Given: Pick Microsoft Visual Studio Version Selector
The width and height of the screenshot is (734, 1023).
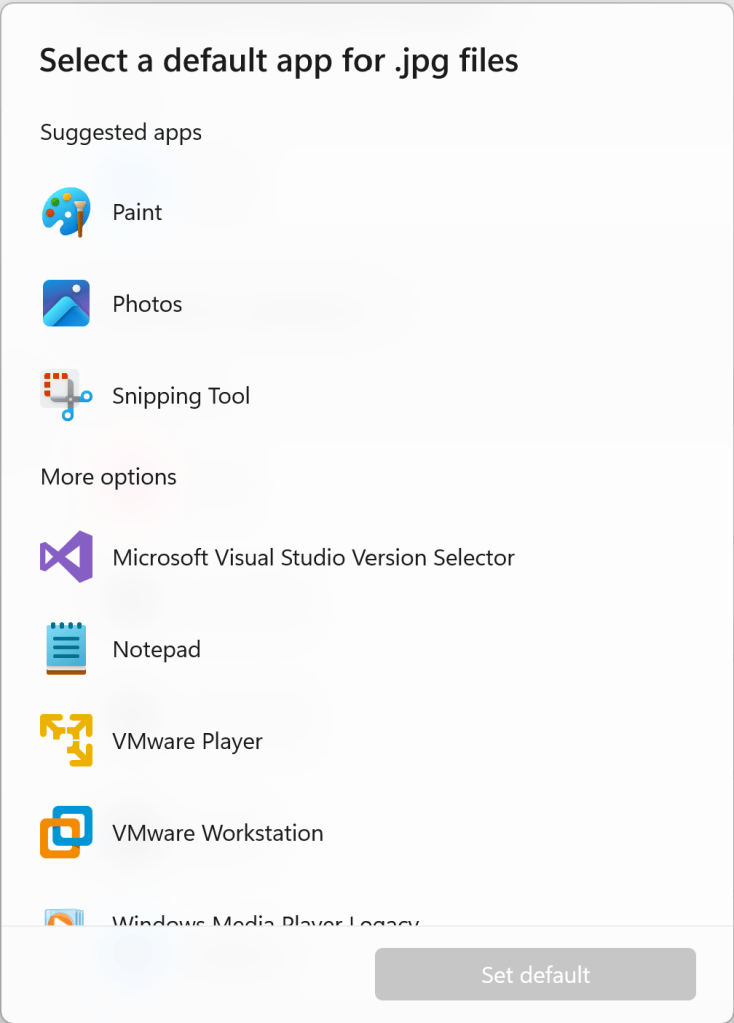Looking at the screenshot, I should point(367,557).
